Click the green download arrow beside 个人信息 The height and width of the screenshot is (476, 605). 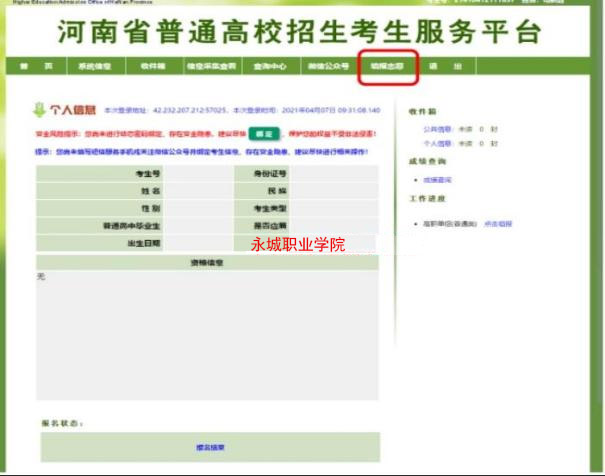[39, 109]
